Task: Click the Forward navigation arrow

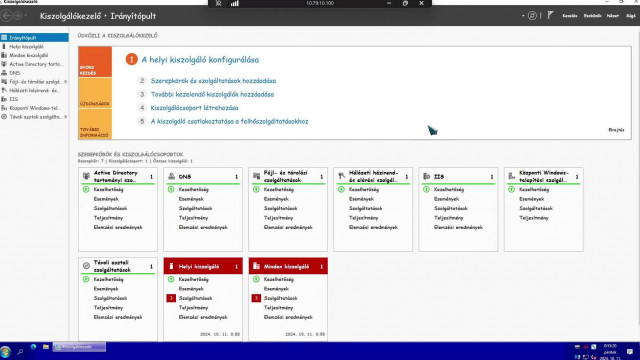Action: click(x=18, y=16)
